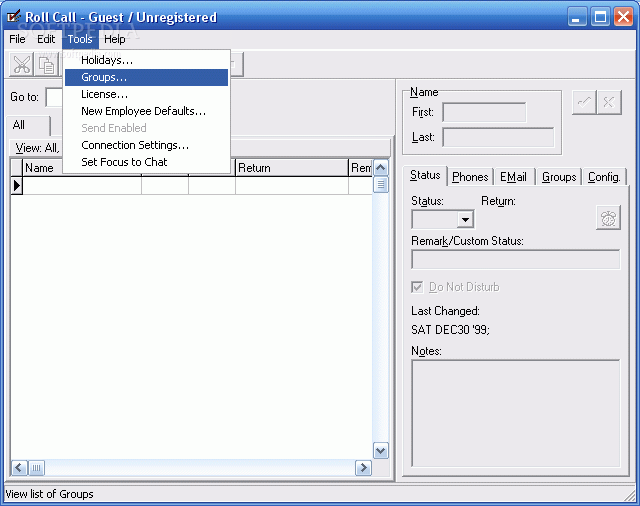The image size is (640, 506).
Task: Minimize the Roll Call window
Action: tap(577, 17)
